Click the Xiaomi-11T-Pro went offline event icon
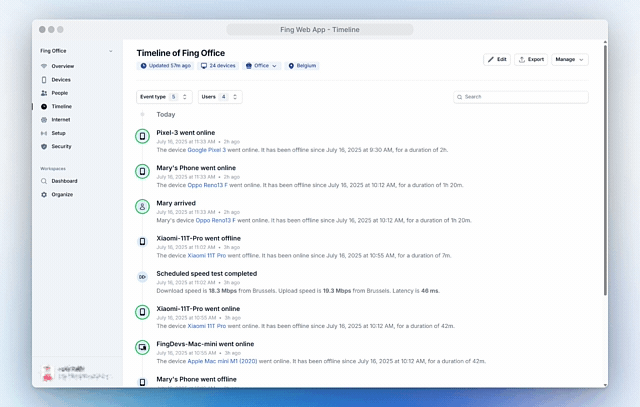640x407 pixels. coord(142,242)
